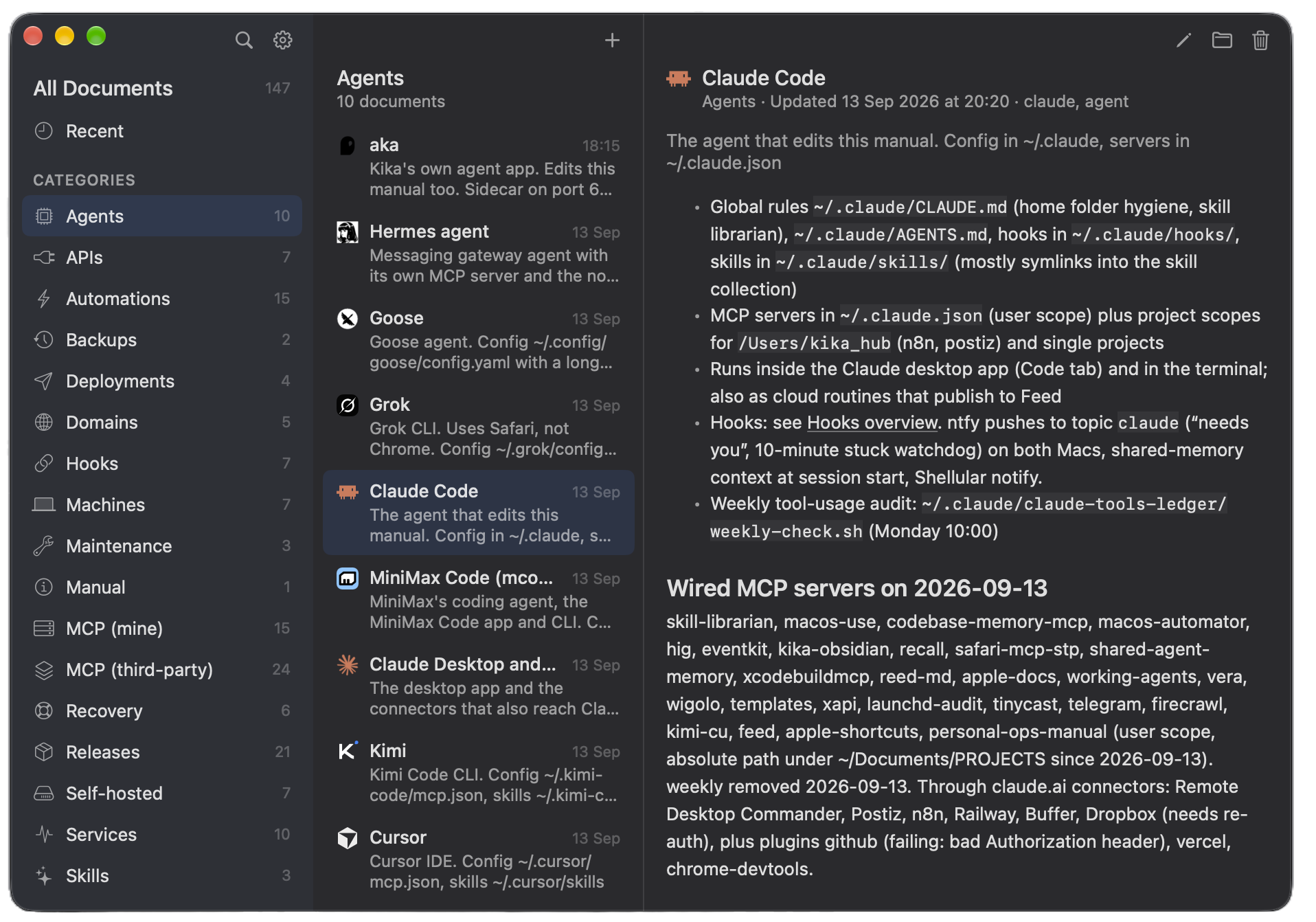
Task: Click the laptop icon beside Machines
Action: coord(44,505)
